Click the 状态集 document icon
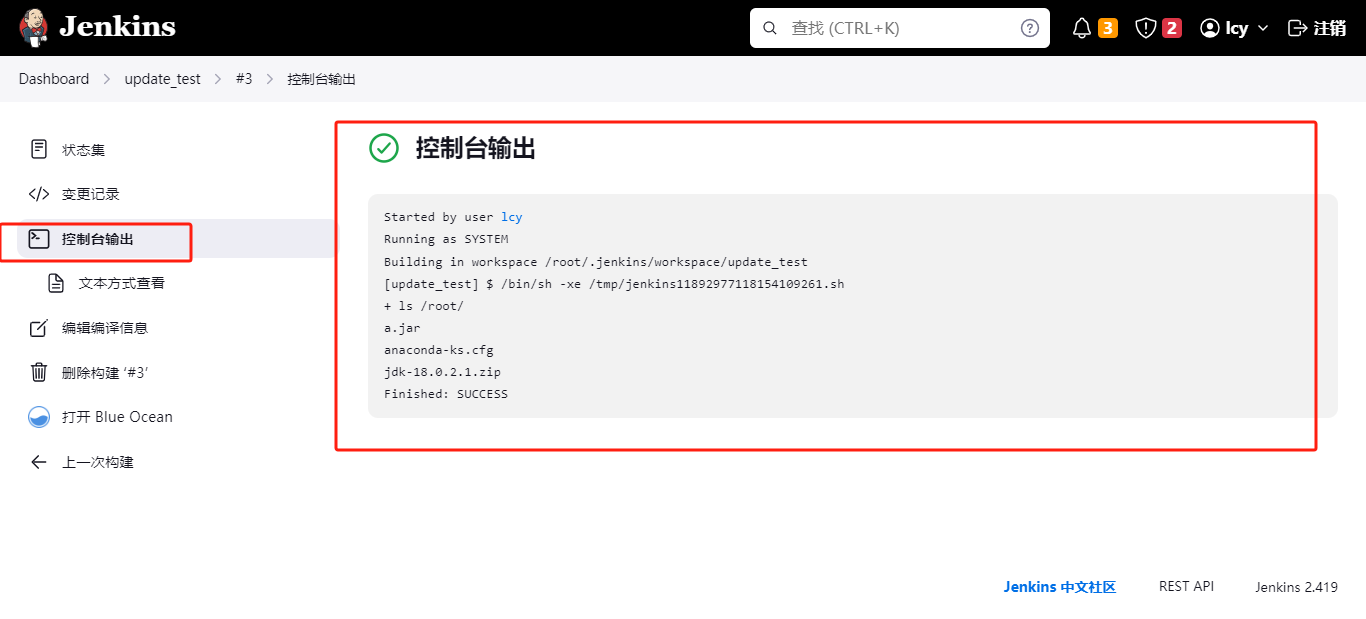The image size is (1366, 619). (39, 150)
